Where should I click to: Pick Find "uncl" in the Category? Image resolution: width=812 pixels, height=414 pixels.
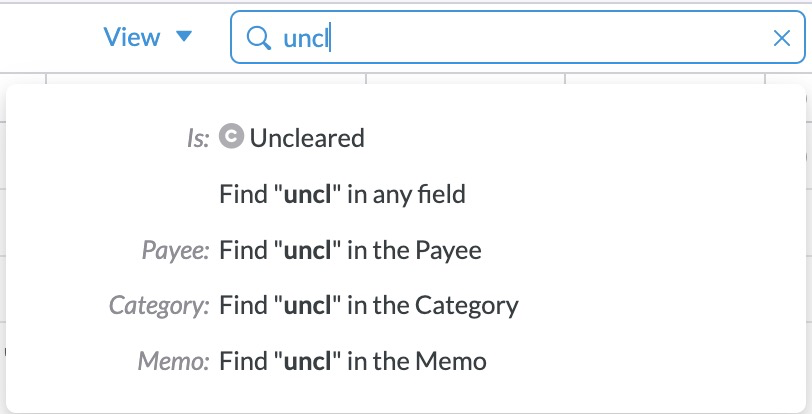click(368, 305)
